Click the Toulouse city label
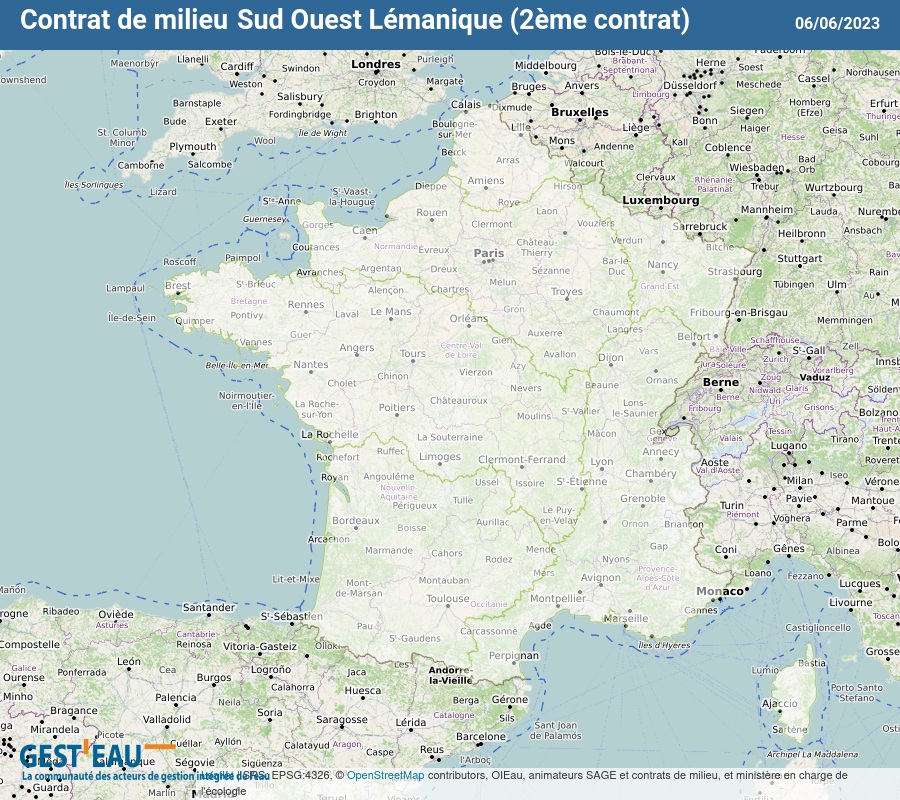 pos(447,599)
